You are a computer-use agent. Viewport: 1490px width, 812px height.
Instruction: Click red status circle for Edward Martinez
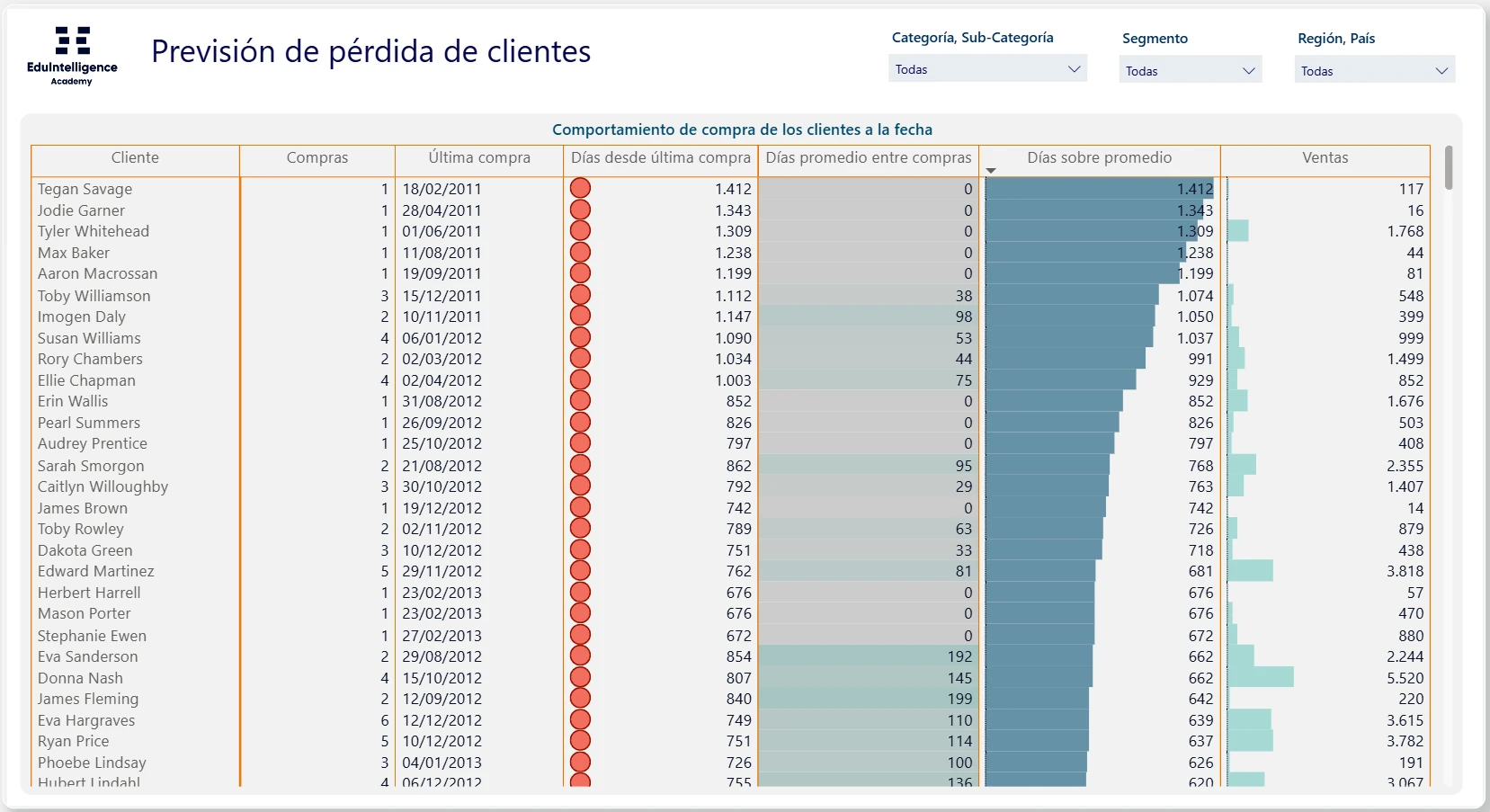(x=581, y=571)
